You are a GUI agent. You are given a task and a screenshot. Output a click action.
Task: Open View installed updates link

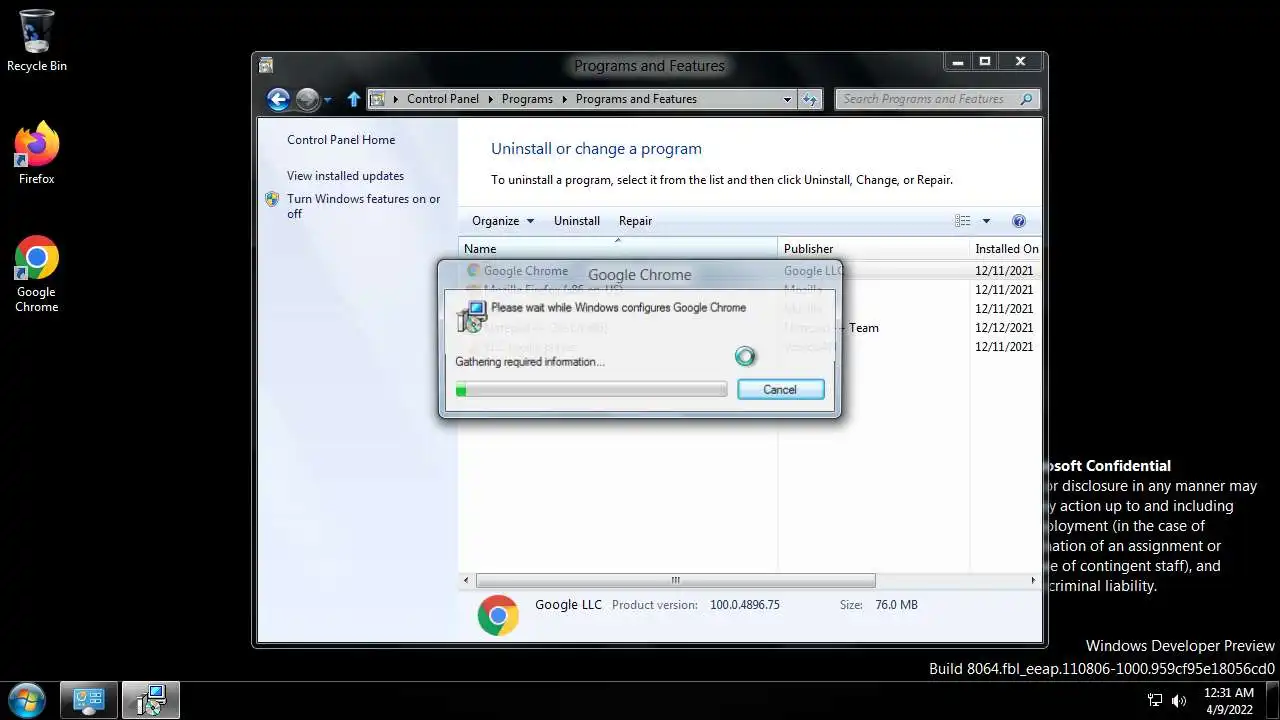coord(345,176)
